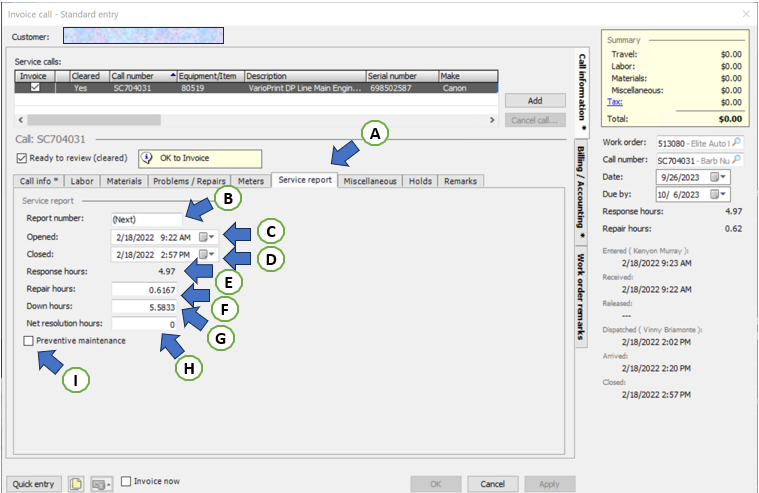This screenshot has width=759, height=493.
Task: Click the Call number lookup magnifier icon
Action: pos(736,159)
